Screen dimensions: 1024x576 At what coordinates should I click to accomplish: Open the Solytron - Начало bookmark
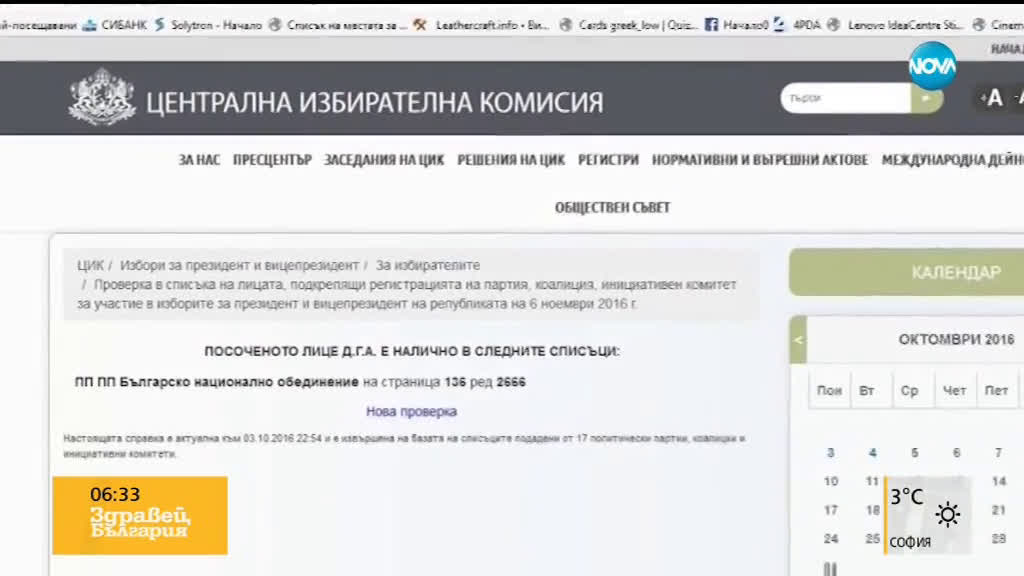point(208,25)
